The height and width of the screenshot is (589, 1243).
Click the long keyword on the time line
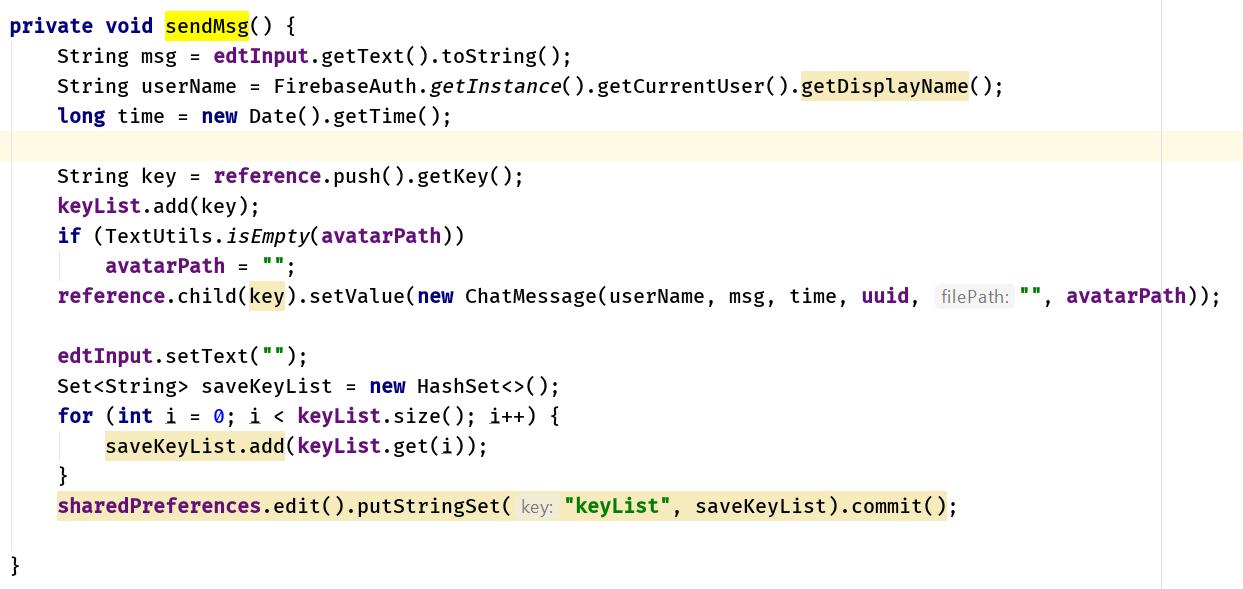(81, 116)
